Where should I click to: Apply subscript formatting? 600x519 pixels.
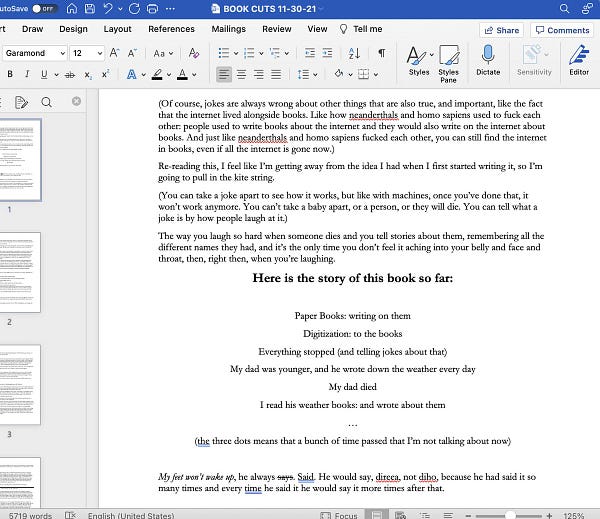point(88,75)
